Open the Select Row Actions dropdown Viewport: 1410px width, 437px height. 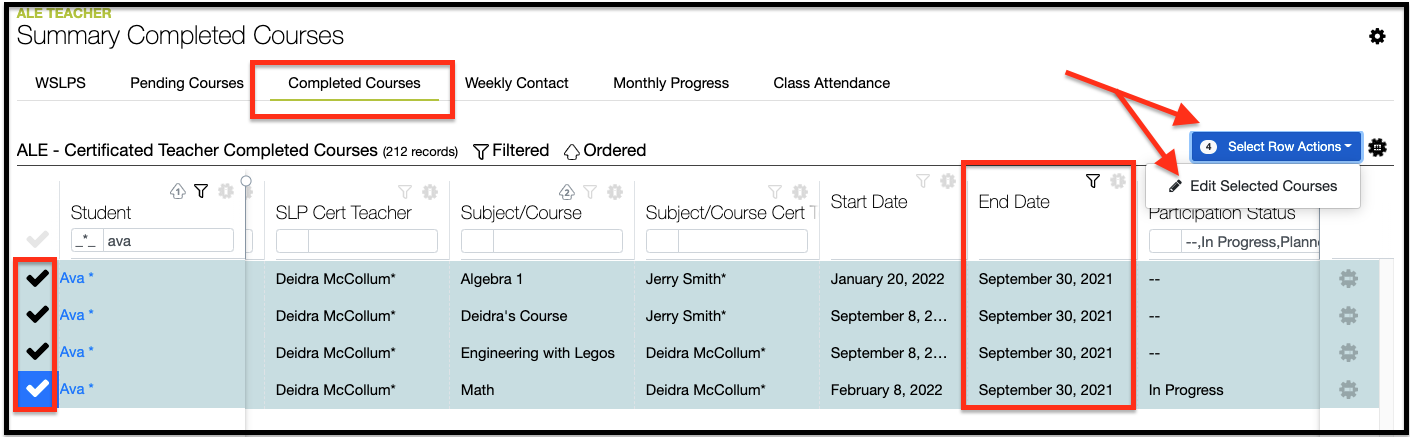coord(1277,147)
